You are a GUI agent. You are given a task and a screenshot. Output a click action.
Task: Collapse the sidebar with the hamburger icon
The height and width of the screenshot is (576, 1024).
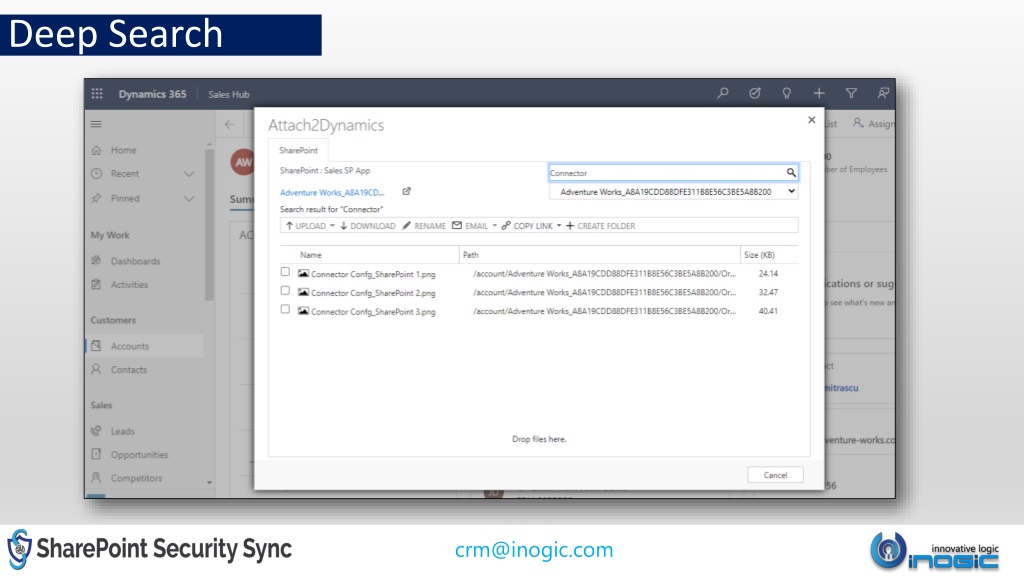[96, 124]
